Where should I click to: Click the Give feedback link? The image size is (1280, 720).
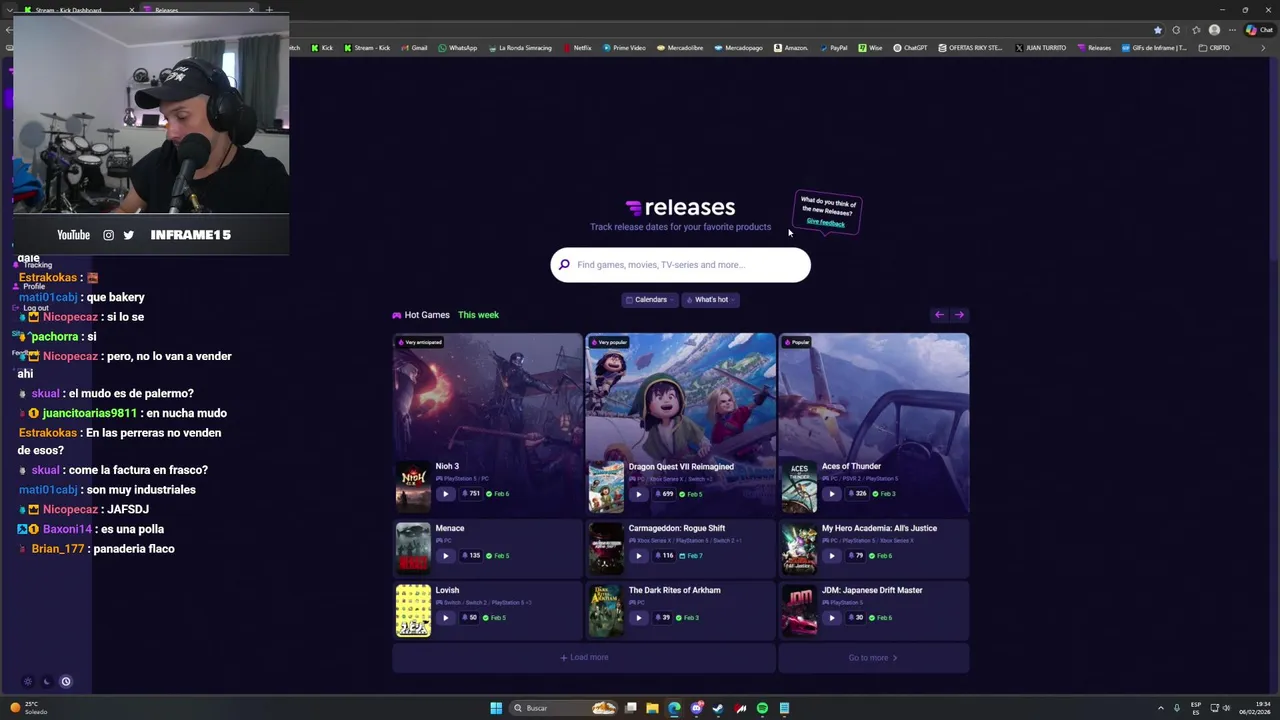tap(825, 222)
